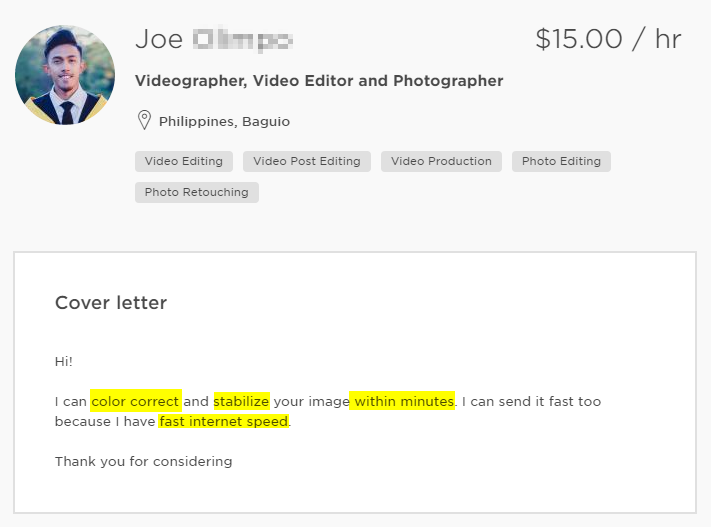Click the name "Joe" in the header
Viewport: 711px width, 527px height.
click(x=159, y=40)
